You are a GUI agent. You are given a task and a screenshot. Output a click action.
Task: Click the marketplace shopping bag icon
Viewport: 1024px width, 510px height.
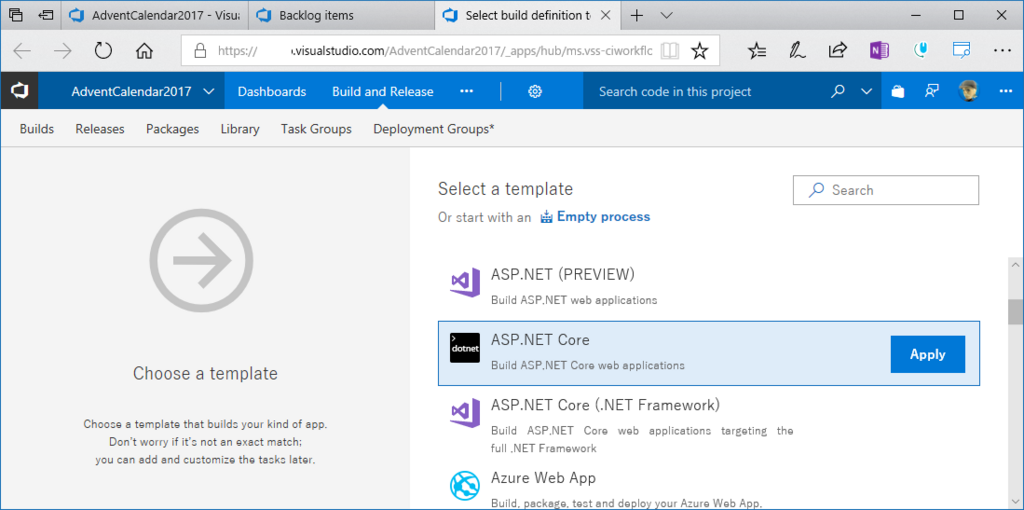pyautogui.click(x=898, y=91)
